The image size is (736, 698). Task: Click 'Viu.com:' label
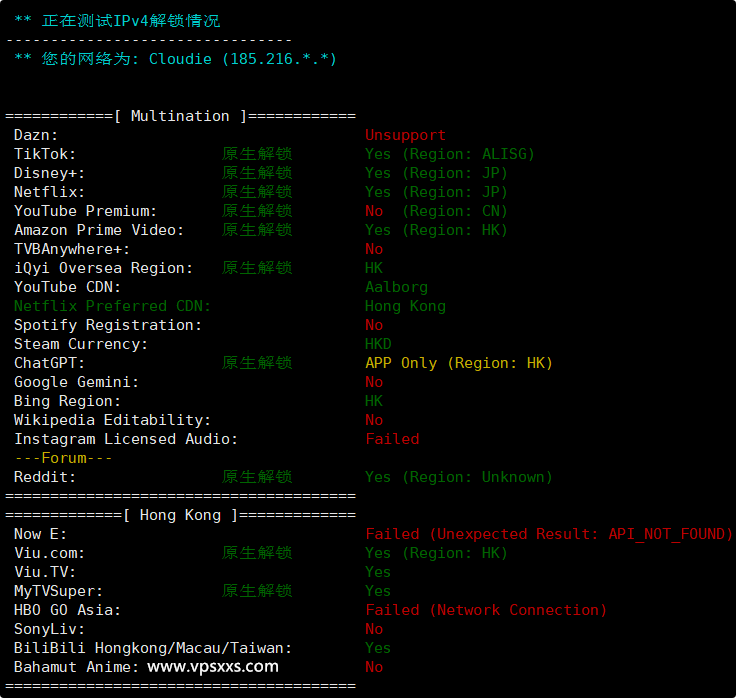click(49, 553)
